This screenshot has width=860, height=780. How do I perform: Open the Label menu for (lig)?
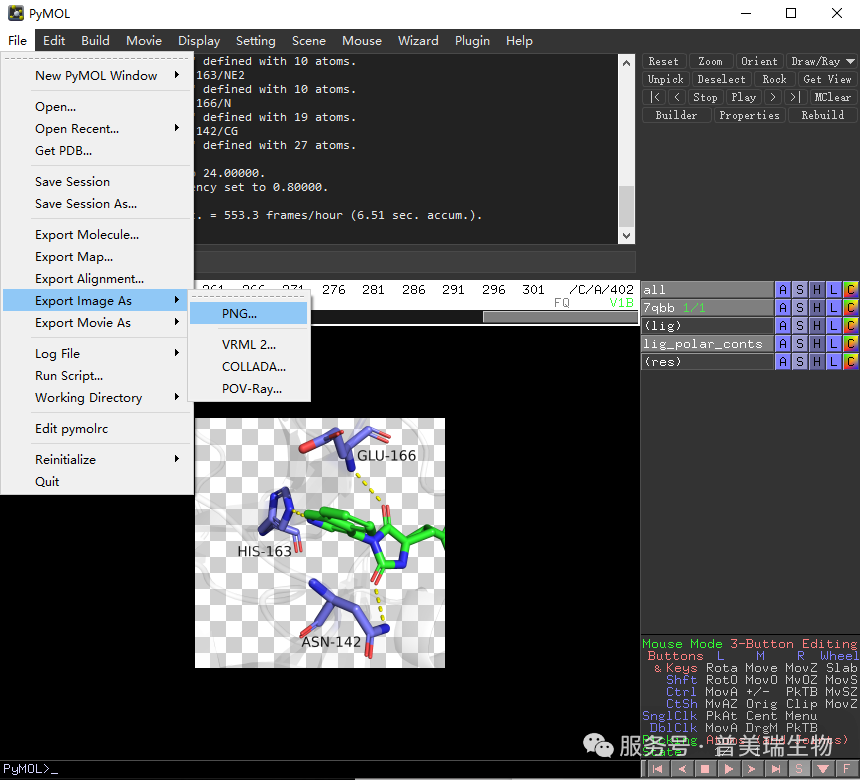[x=834, y=326]
